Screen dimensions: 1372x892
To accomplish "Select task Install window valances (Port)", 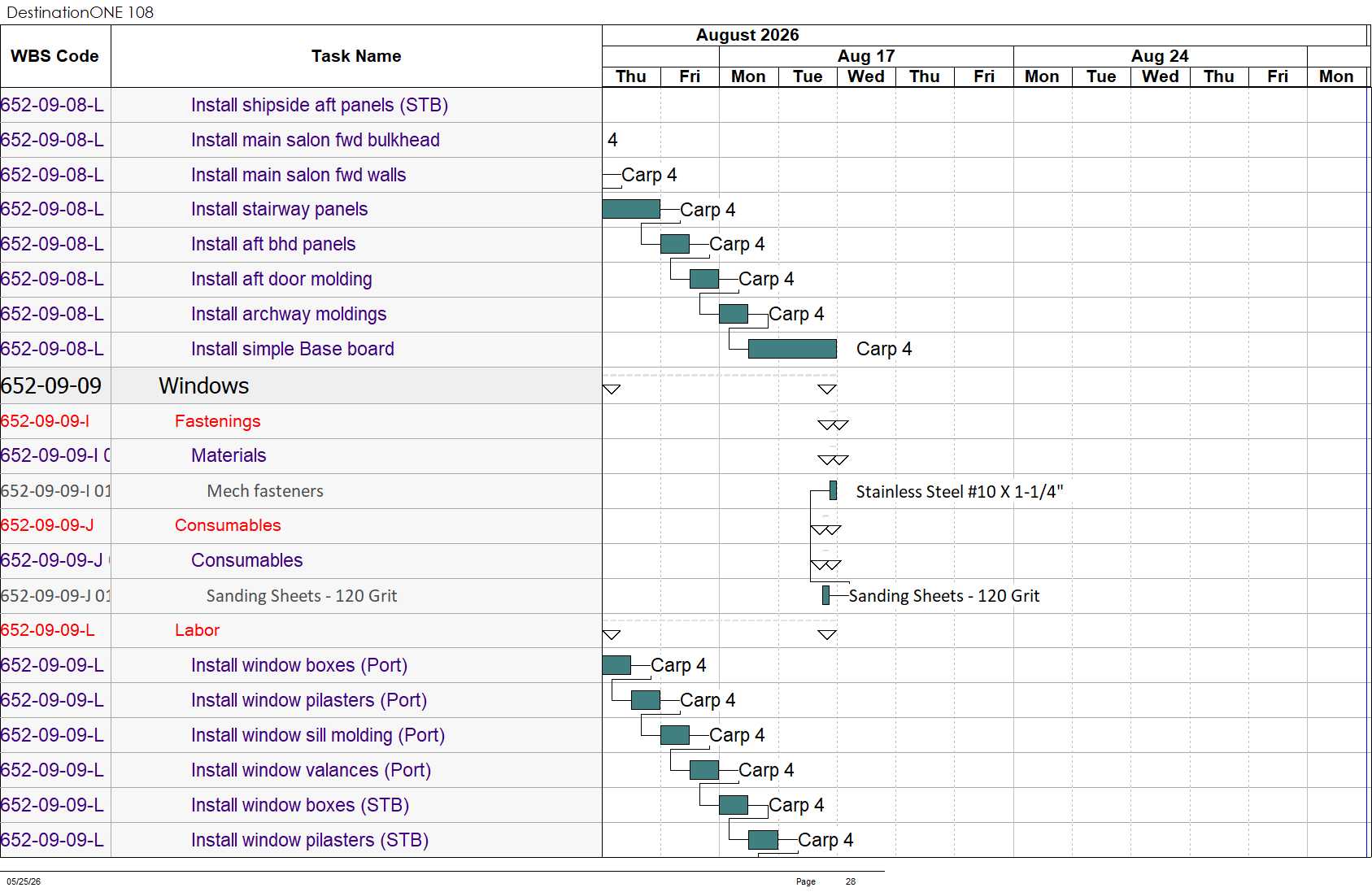I will click(x=311, y=770).
